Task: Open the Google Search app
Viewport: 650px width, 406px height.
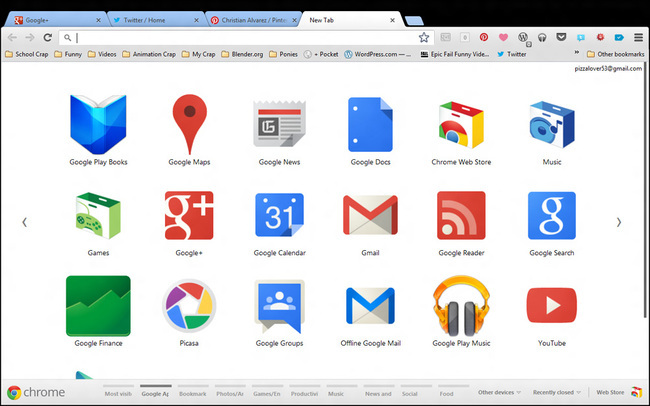Action: click(552, 215)
